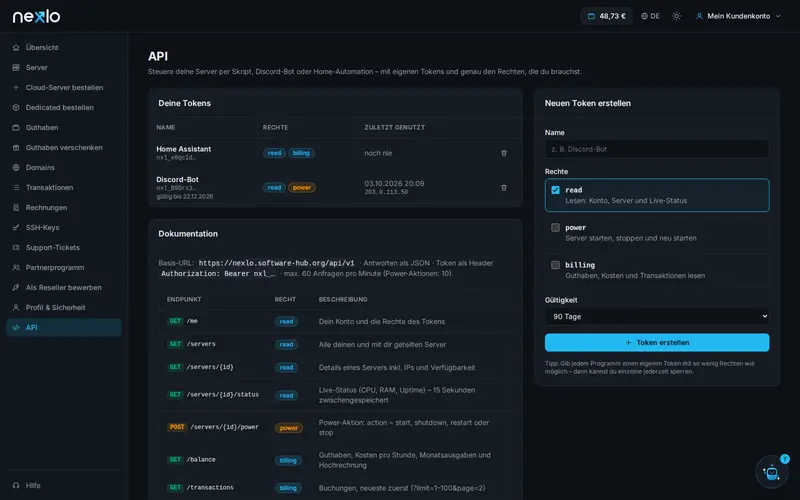This screenshot has width=800, height=500.
Task: Click the Domains globe icon in sidebar
Action: coord(16,167)
